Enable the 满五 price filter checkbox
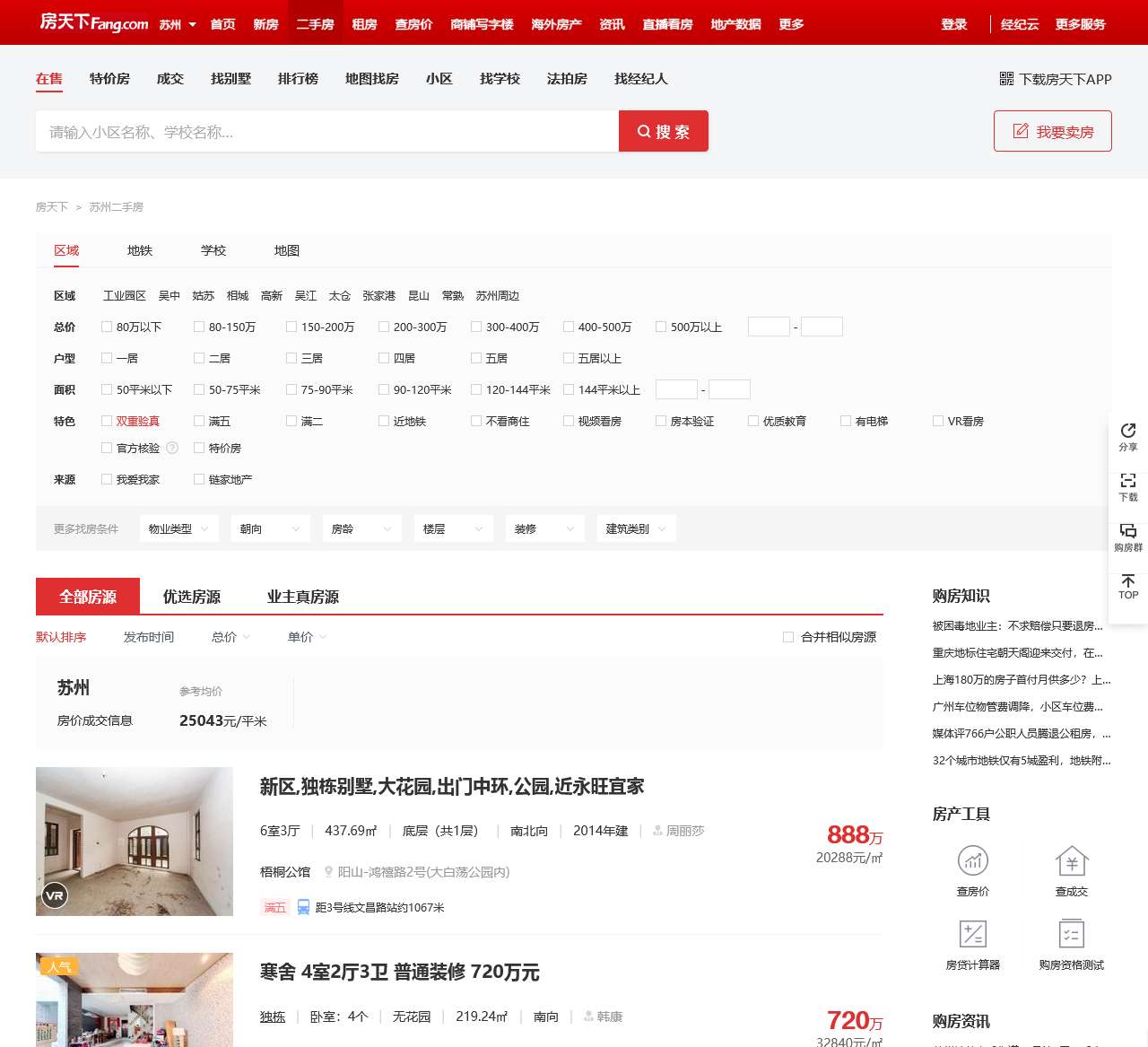The width and height of the screenshot is (1148, 1047). (x=198, y=420)
